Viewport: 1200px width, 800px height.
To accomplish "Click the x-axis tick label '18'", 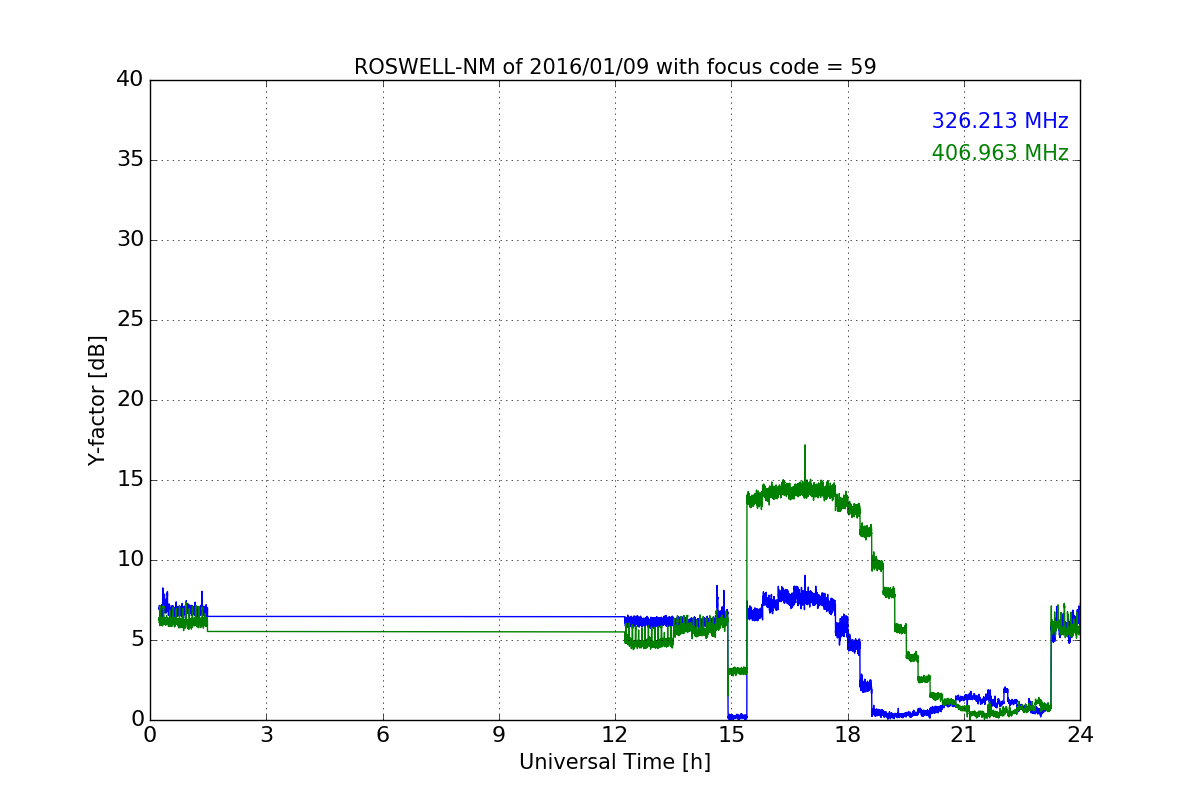I will tap(848, 735).
